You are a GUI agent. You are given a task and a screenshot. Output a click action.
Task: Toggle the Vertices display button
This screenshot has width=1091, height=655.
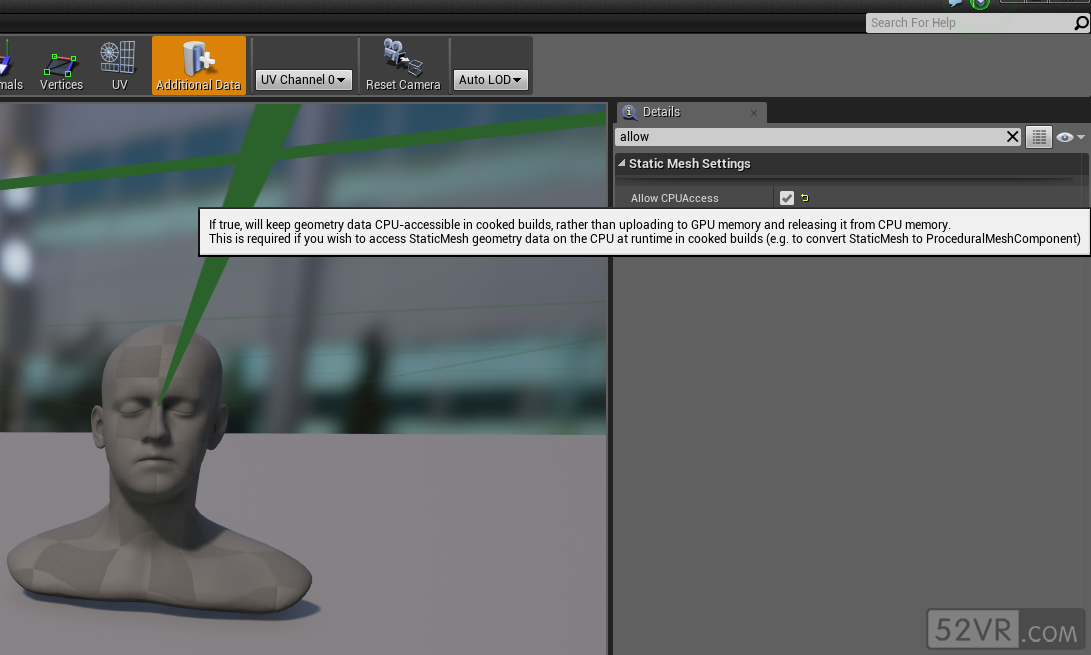[x=61, y=66]
